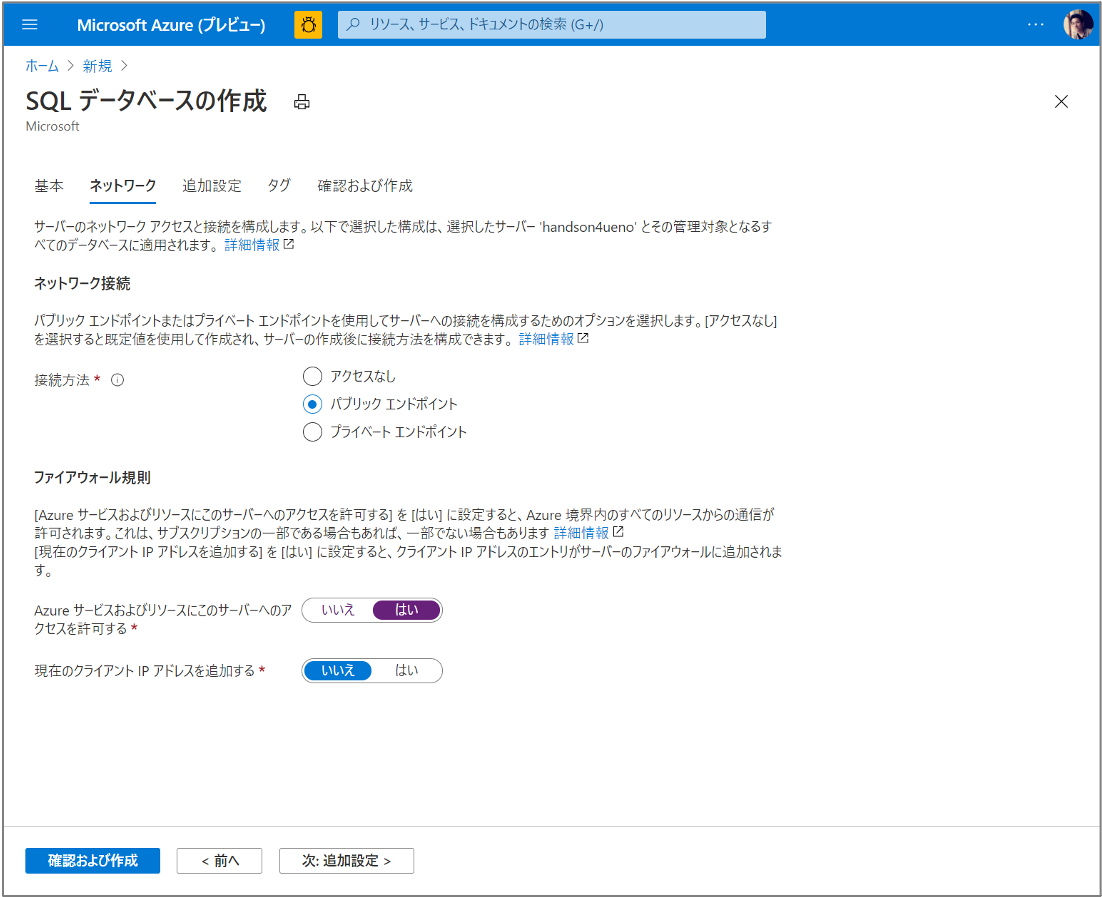This screenshot has height=897, width=1102.
Task: Open the user account avatar
Action: tap(1077, 25)
